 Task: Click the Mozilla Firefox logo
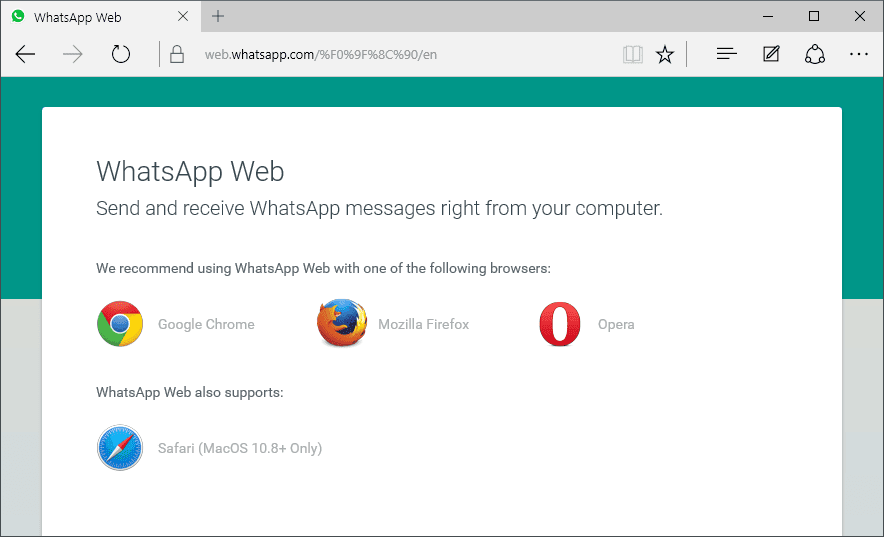tap(342, 323)
